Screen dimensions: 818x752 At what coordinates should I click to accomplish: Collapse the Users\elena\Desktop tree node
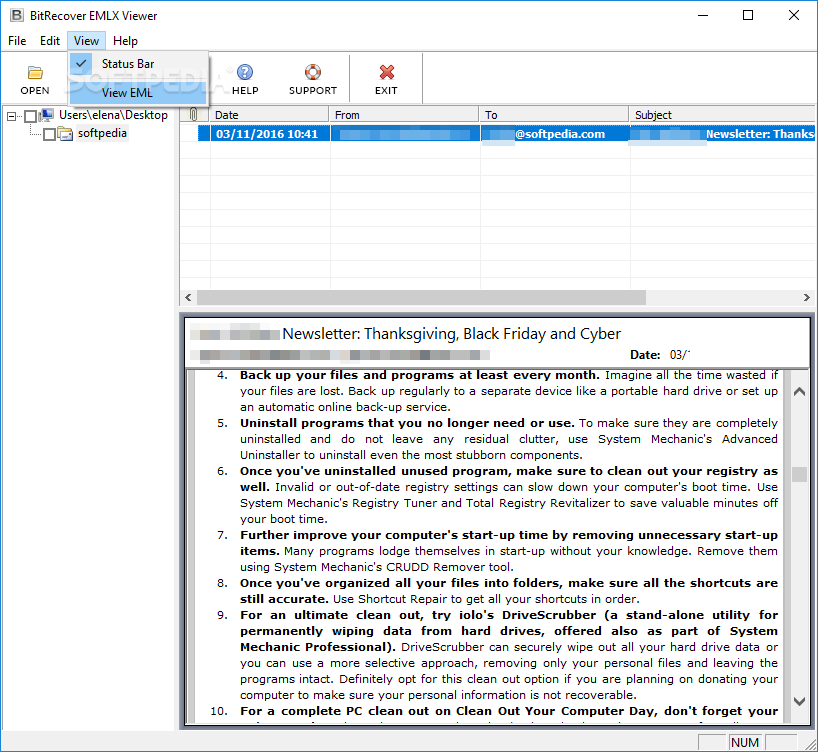tap(11, 116)
